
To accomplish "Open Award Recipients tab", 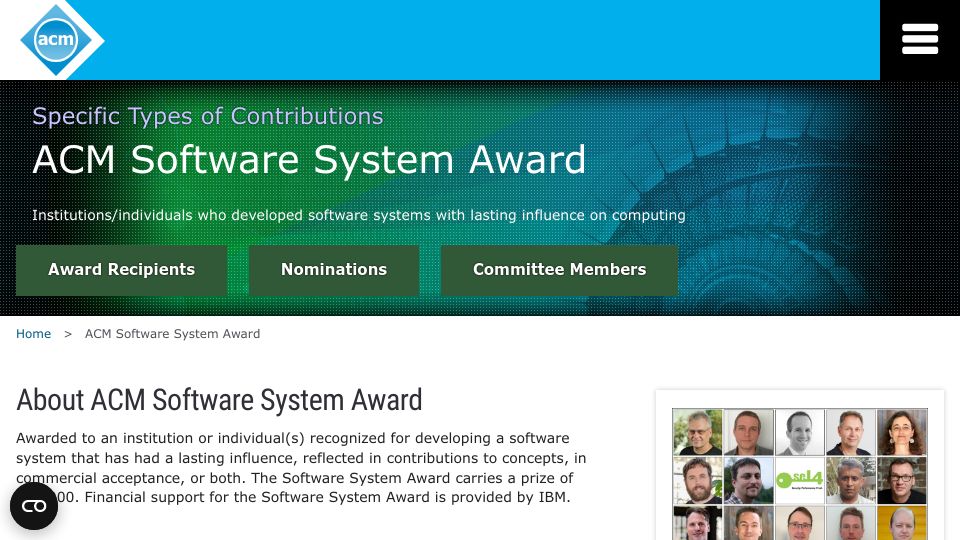I will 121,270.
